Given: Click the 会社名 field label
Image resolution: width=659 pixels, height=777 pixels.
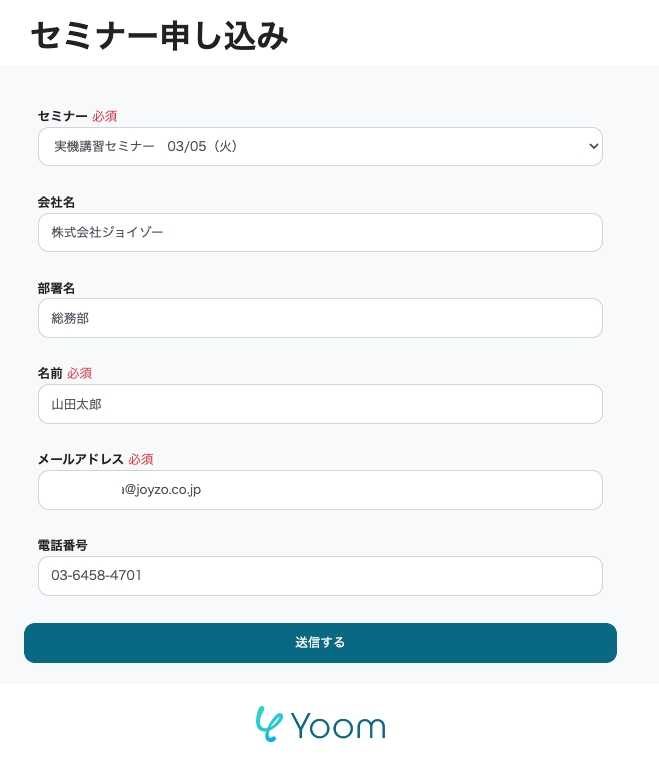Looking at the screenshot, I should pos(56,202).
